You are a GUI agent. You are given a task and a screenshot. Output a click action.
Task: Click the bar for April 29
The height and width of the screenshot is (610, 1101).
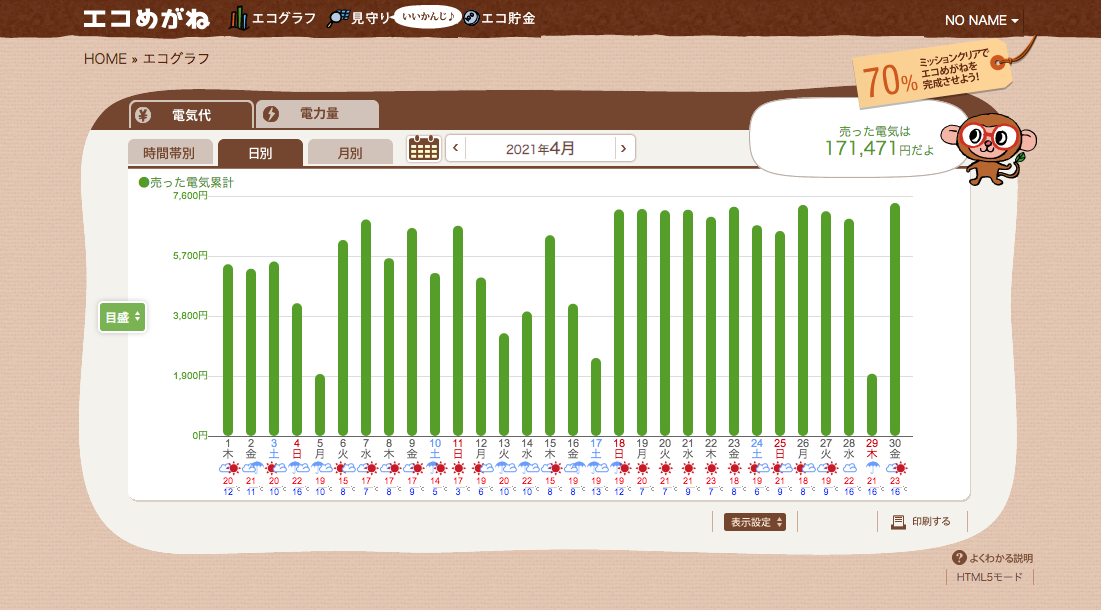(x=872, y=405)
